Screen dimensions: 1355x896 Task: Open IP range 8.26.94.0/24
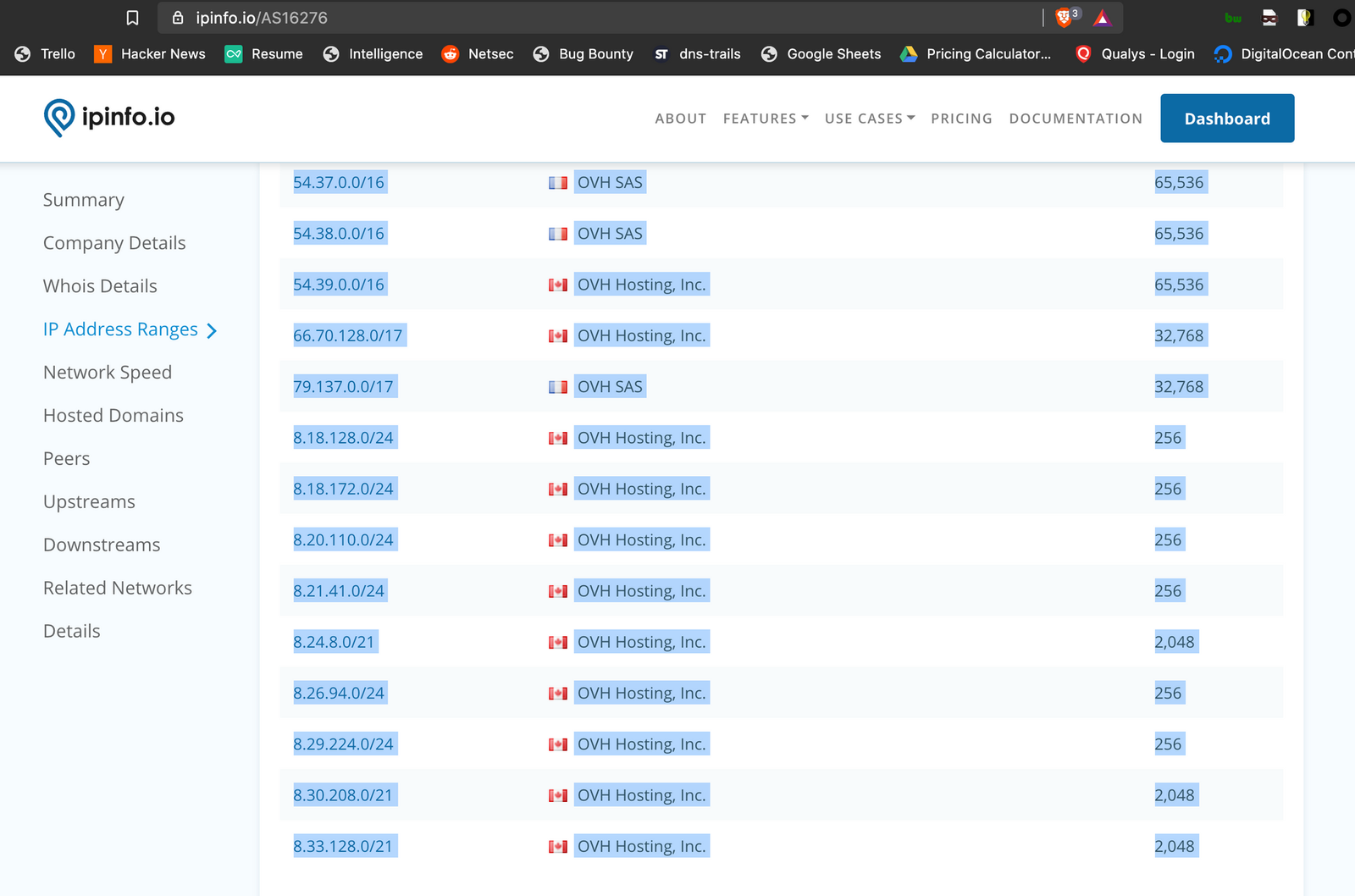click(339, 694)
